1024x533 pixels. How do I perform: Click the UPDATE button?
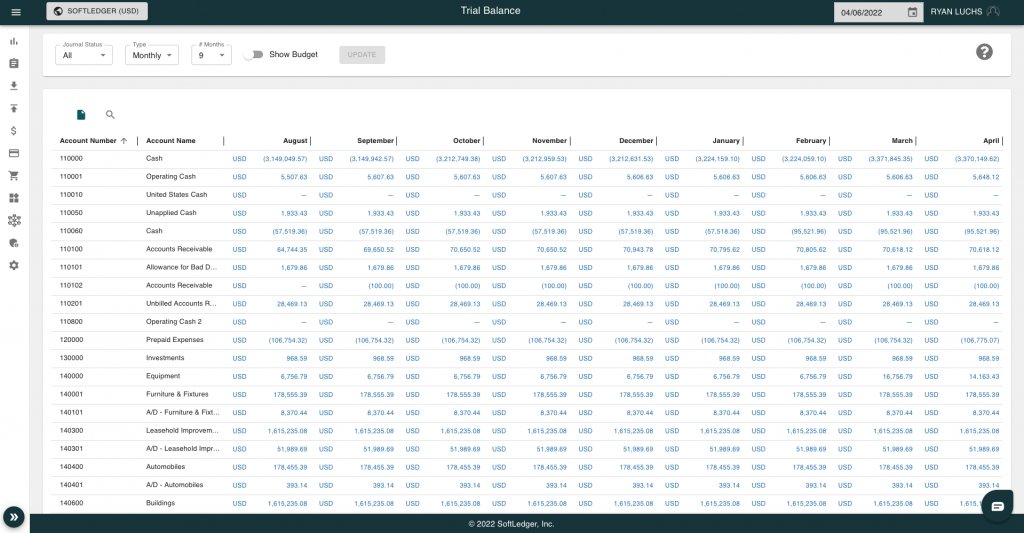[x=362, y=55]
